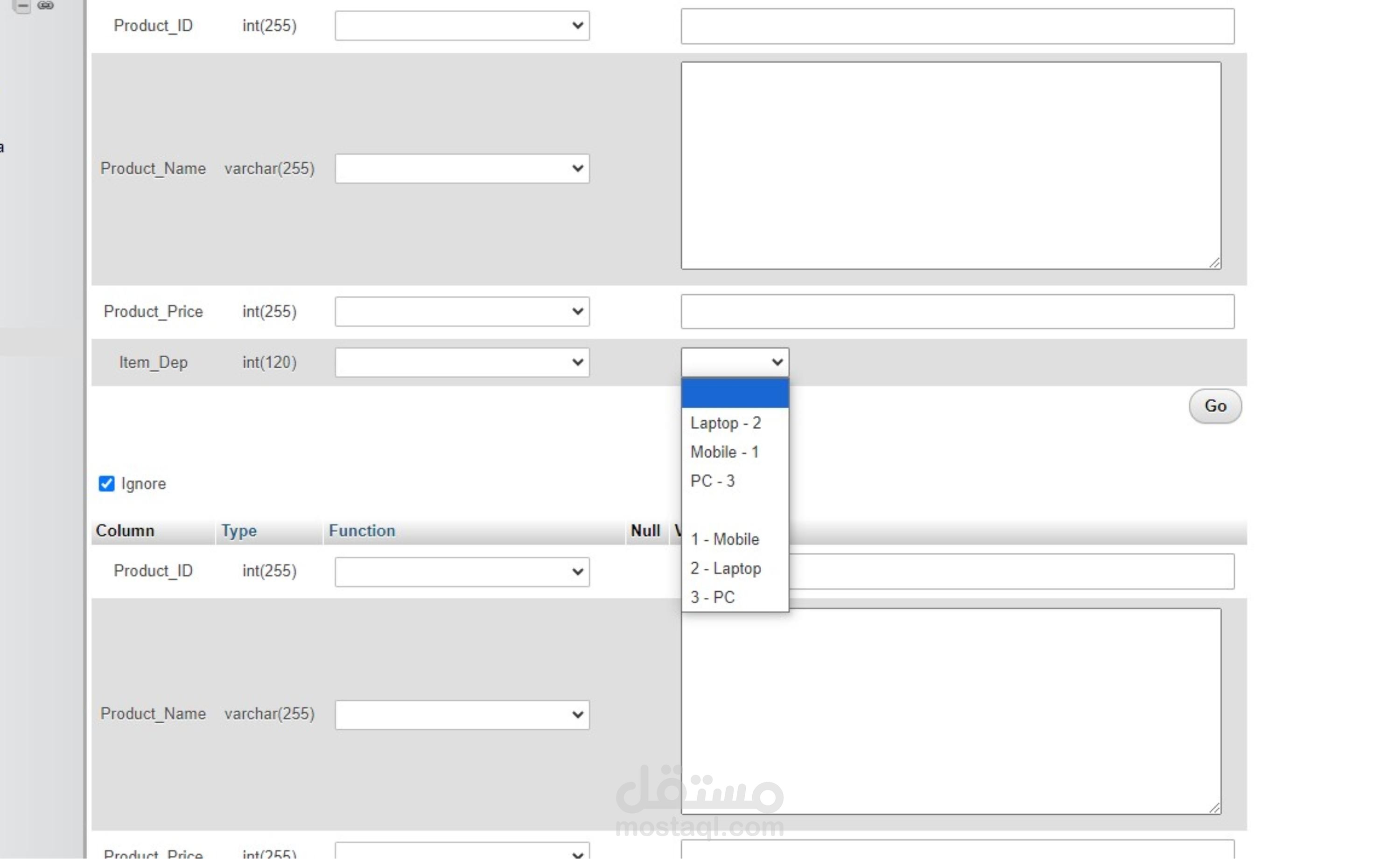Click the Function column header link
Screen dimensions: 1400x859
tap(362, 531)
